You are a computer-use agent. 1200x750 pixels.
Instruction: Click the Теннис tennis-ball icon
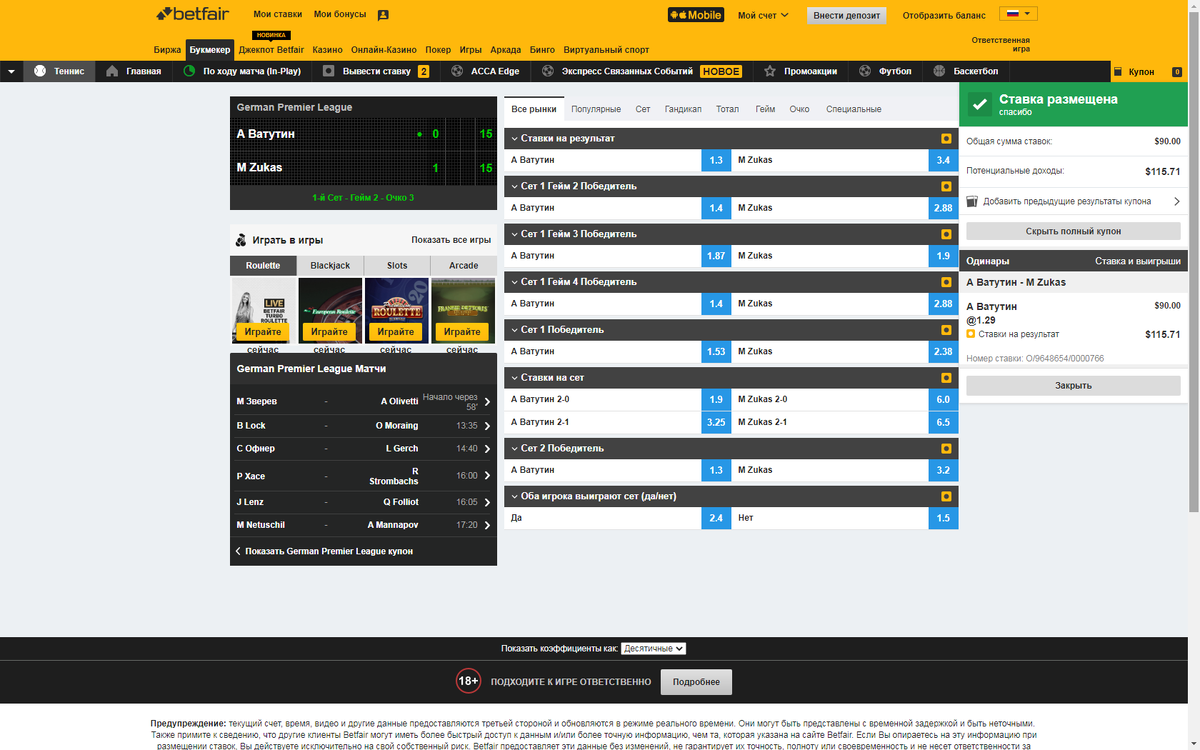pyautogui.click(x=40, y=71)
